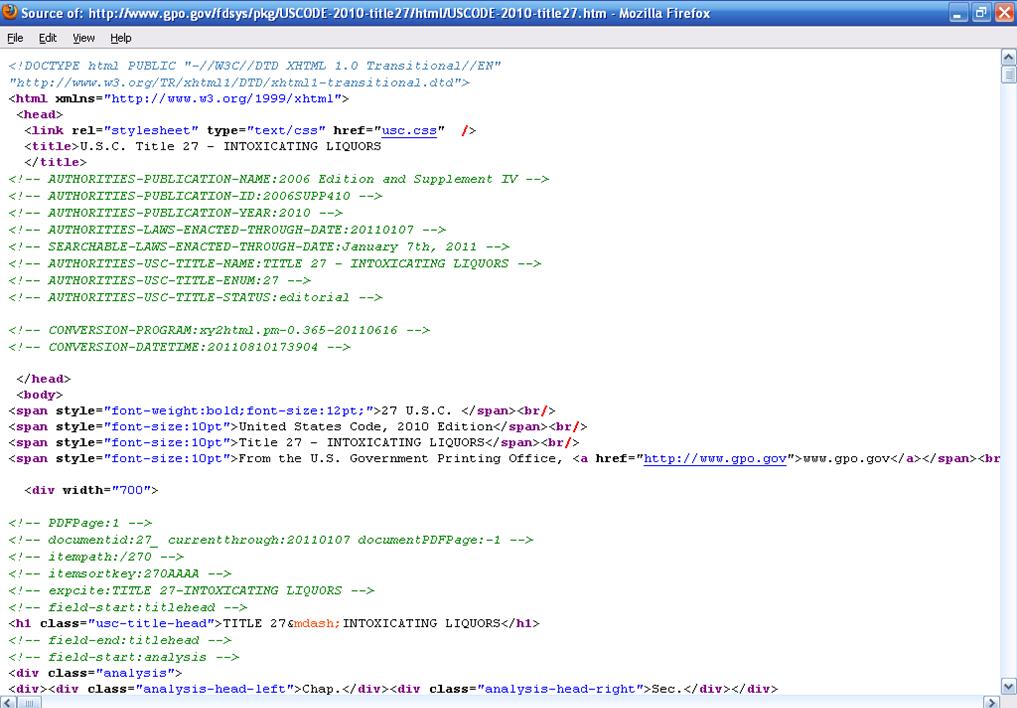Click the vertical scrollbar thumb
Viewport: 1017px width, 708px height.
[1008, 74]
